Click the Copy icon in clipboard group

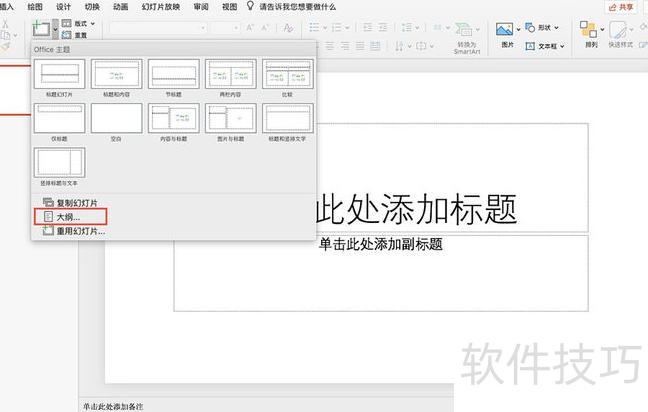tap(5, 36)
